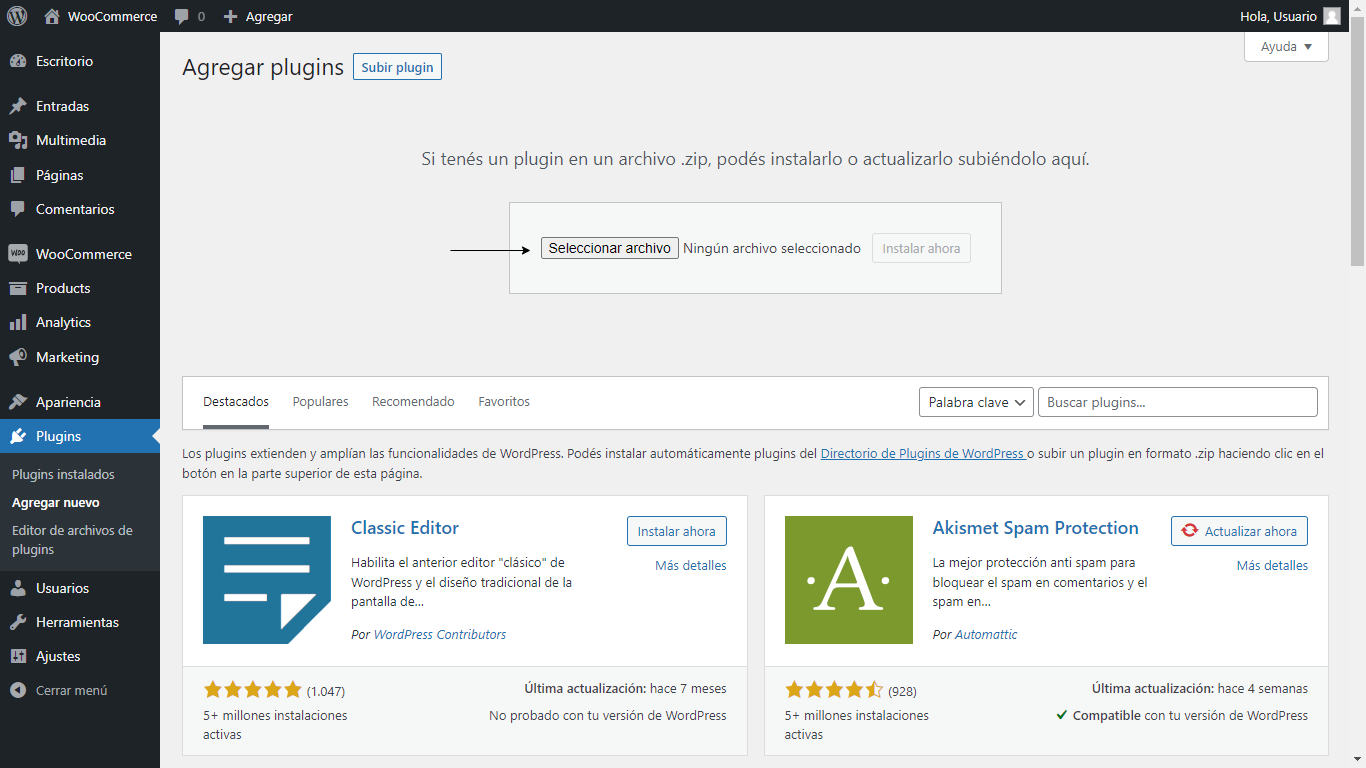
Task: Click the user avatar in admin bar
Action: [x=1332, y=16]
